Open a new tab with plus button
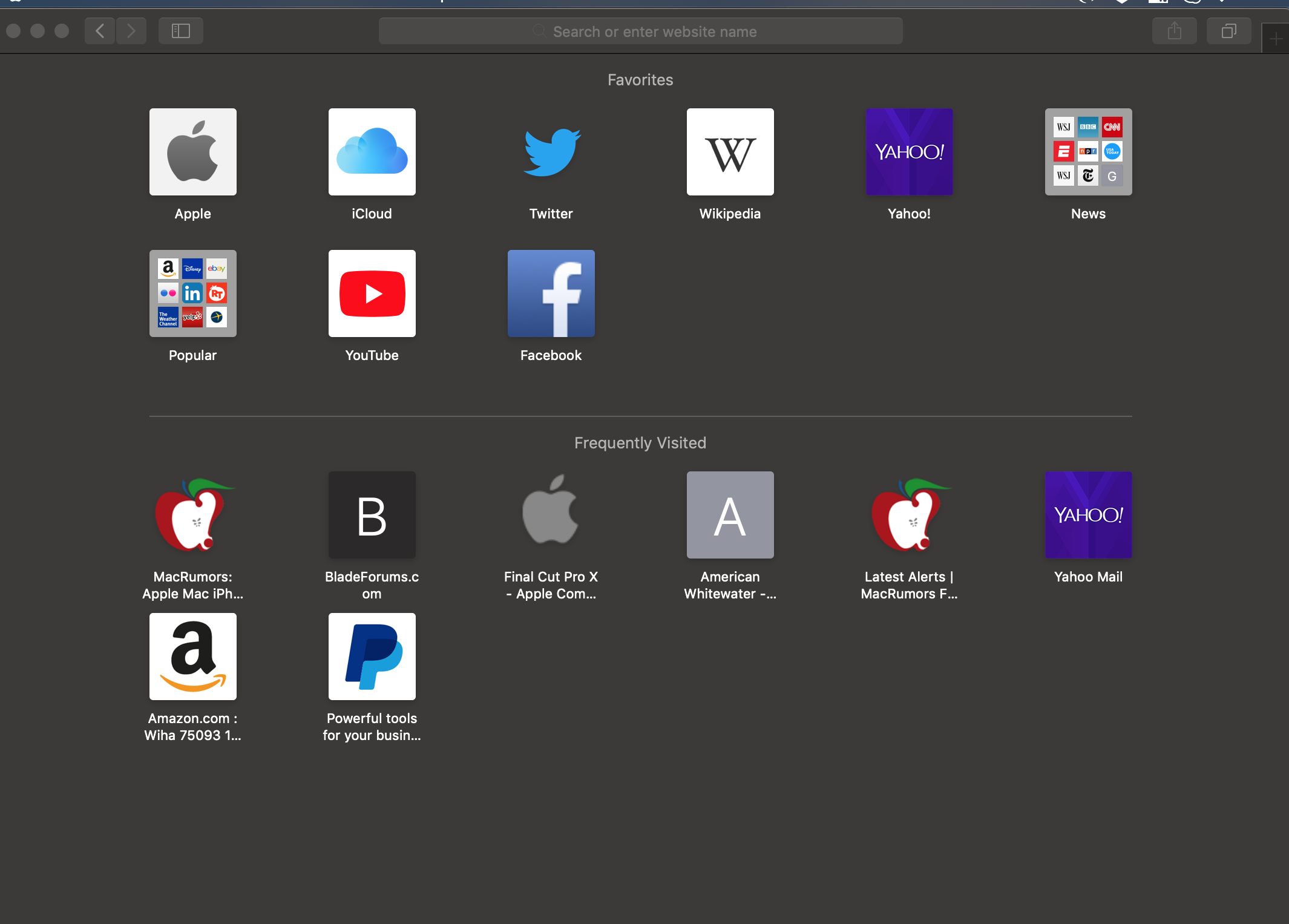The height and width of the screenshot is (924, 1289). (1276, 39)
